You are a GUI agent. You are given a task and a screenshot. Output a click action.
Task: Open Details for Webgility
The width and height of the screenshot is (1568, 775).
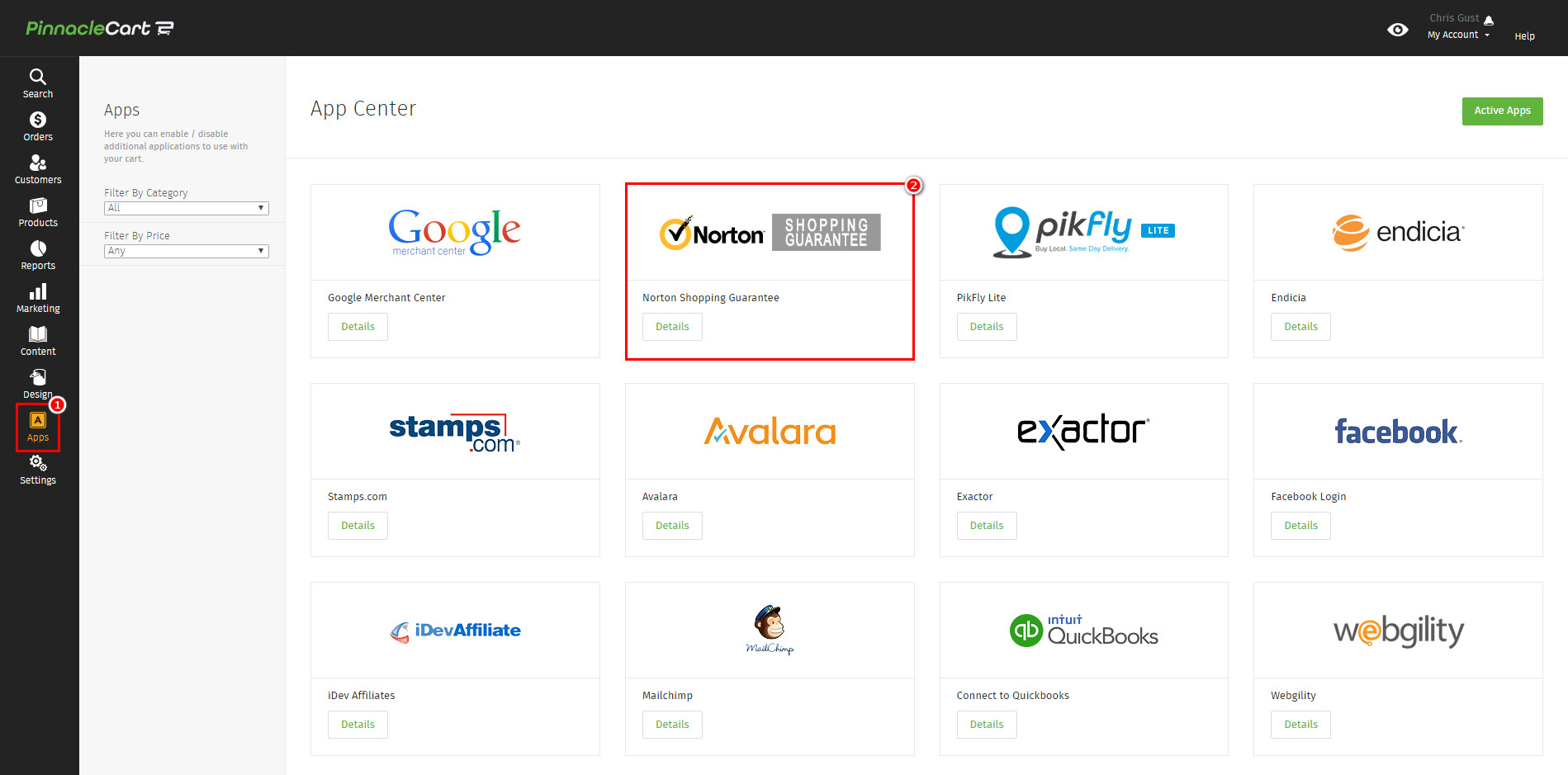pyautogui.click(x=1300, y=725)
